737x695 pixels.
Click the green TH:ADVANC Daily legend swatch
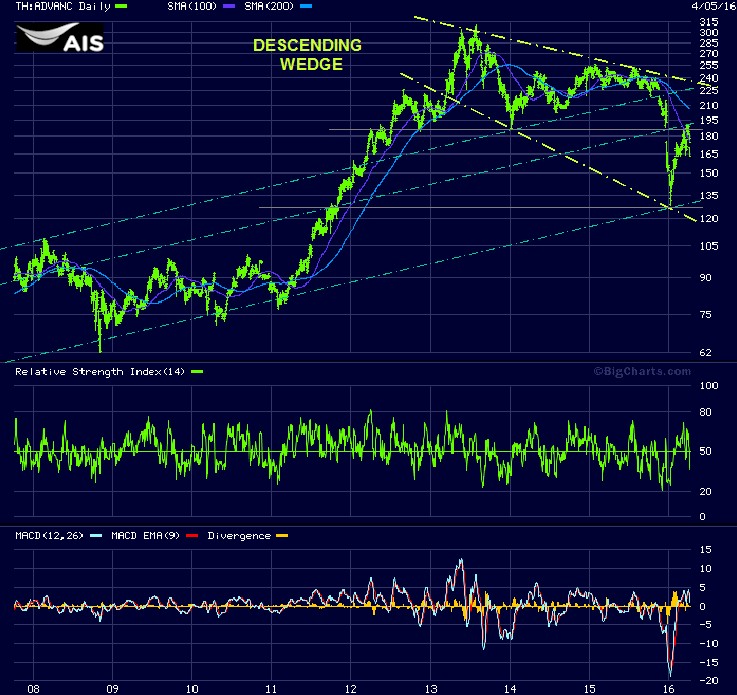121,6
